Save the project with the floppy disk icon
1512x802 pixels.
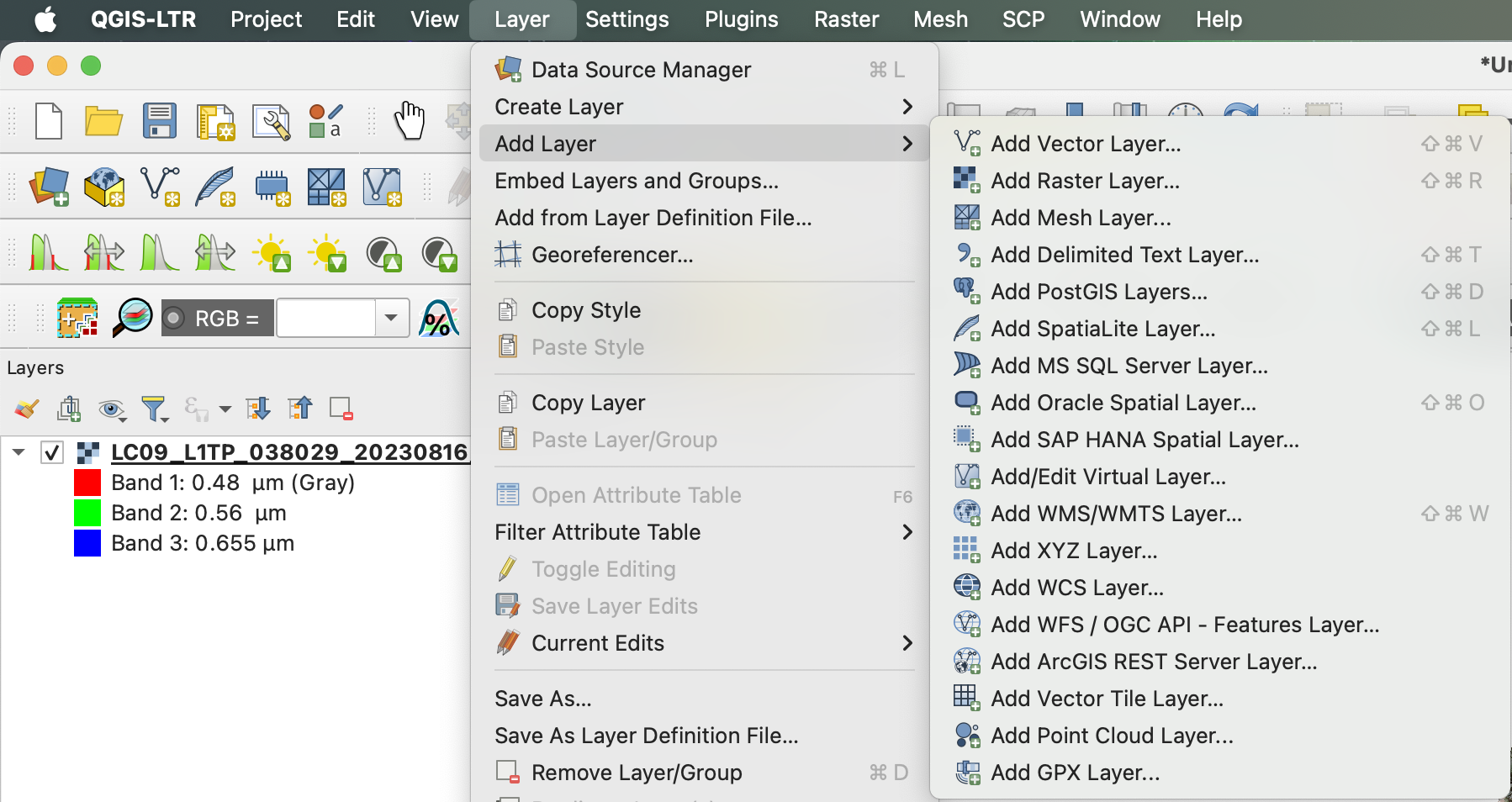tap(159, 121)
